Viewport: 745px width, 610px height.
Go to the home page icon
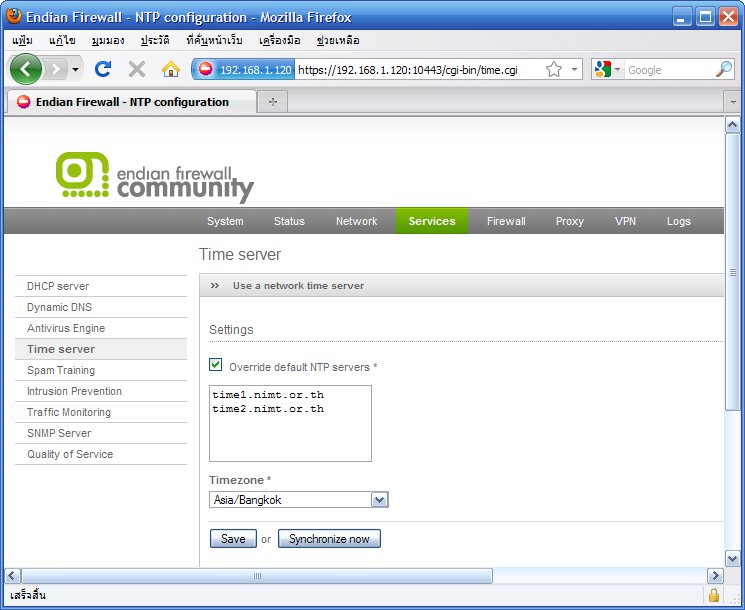click(171, 69)
